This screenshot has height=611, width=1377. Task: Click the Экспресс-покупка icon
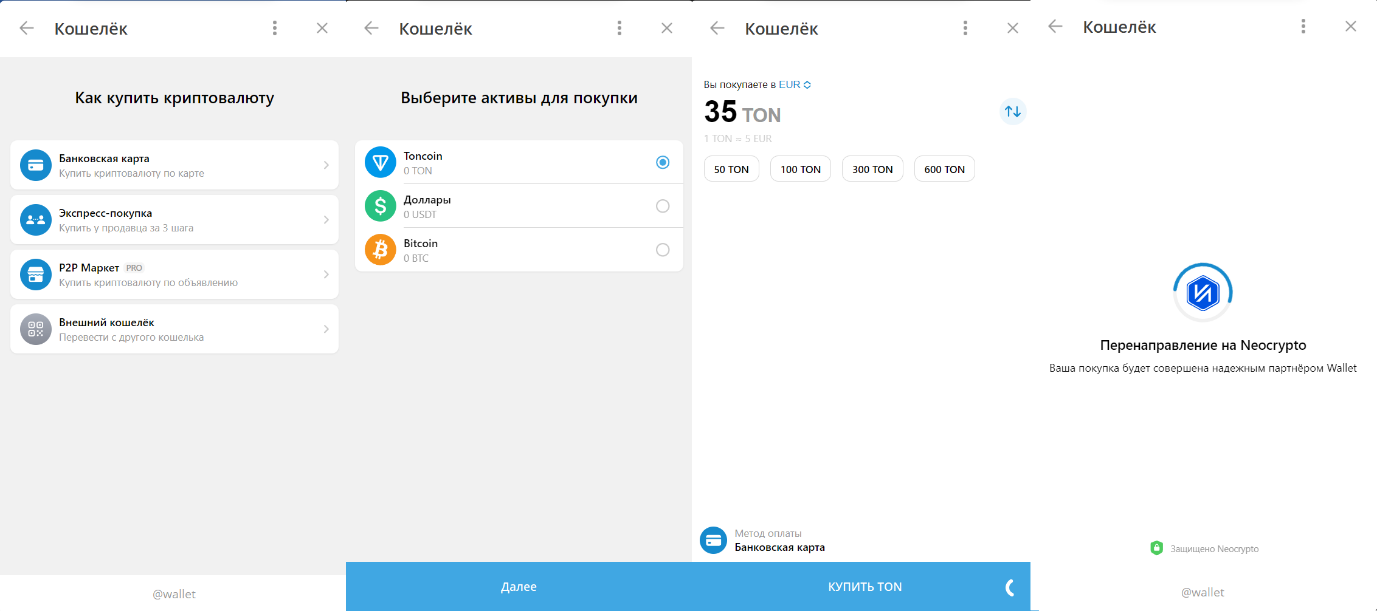[x=33, y=219]
